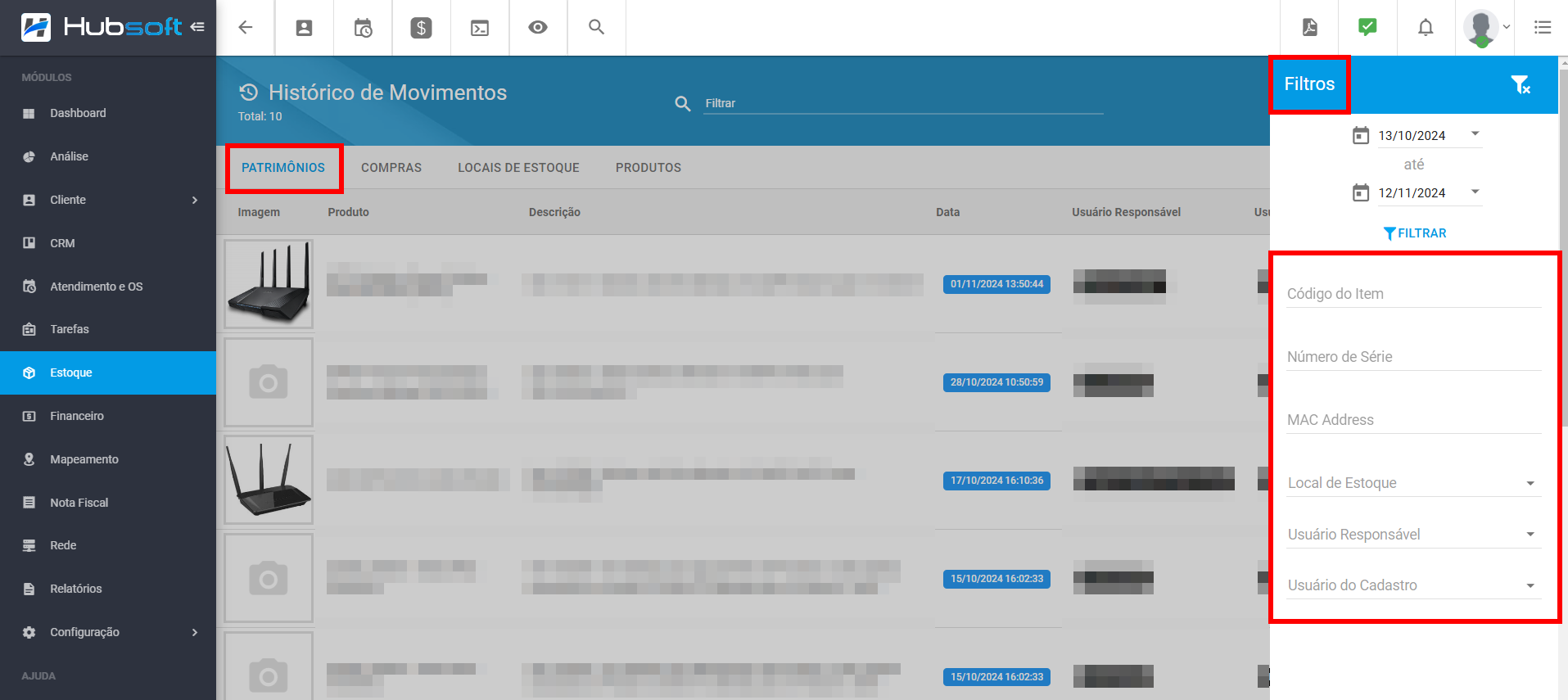
Task: Click the placeholder image in 28/10/2024 row
Action: click(x=269, y=382)
